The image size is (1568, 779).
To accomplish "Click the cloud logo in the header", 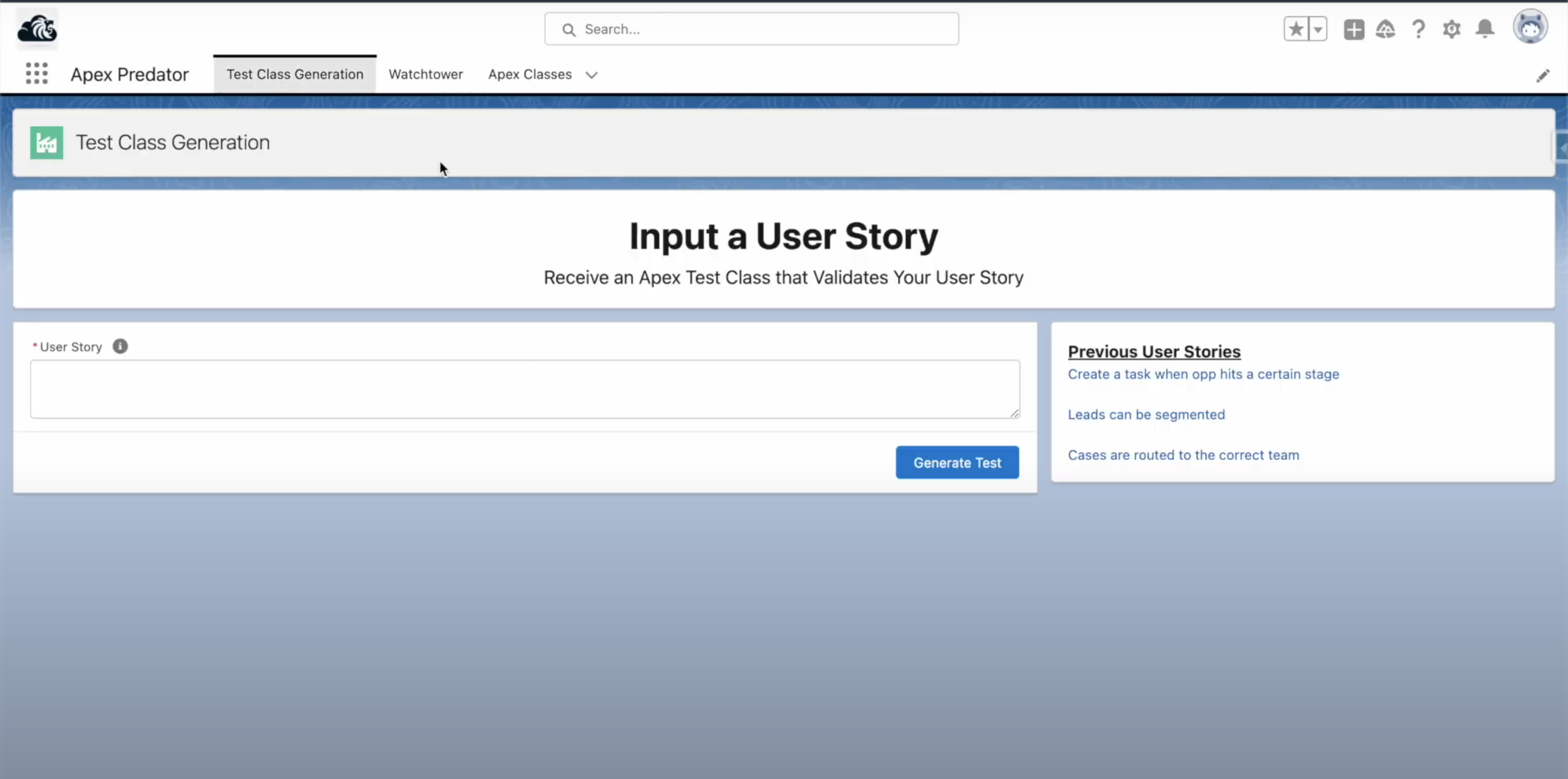I will coord(36,28).
